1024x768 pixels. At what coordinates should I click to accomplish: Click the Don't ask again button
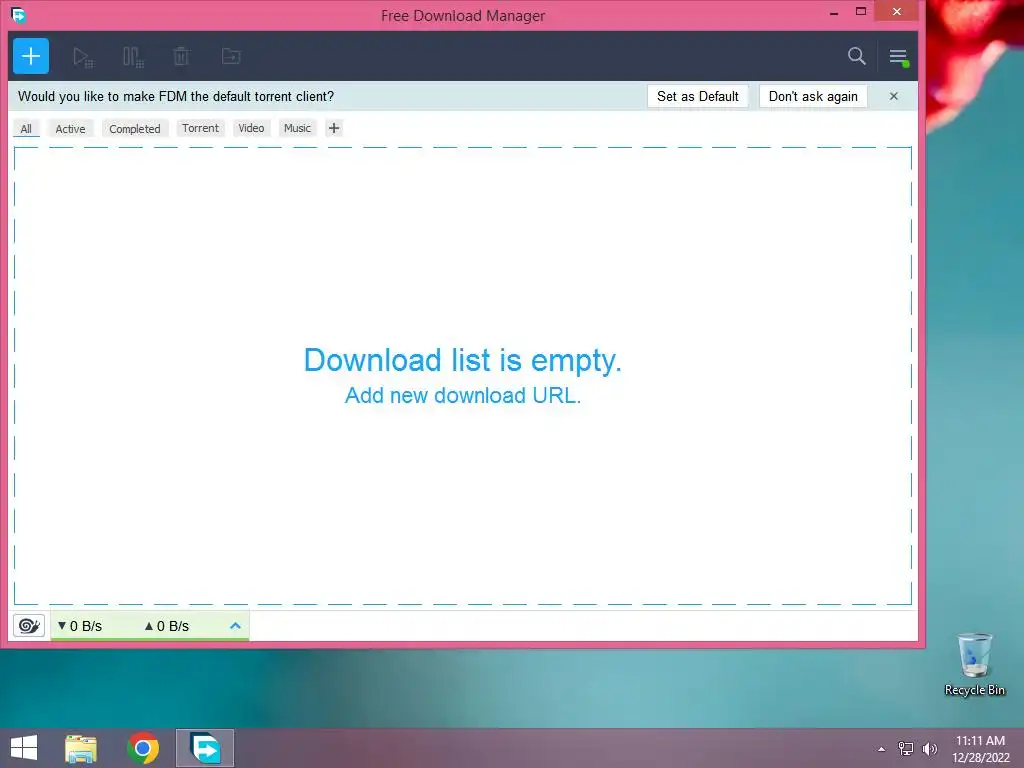813,96
